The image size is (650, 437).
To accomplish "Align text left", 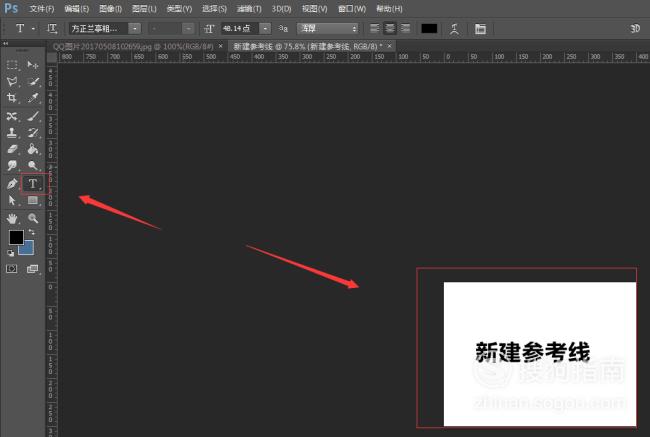I will (x=374, y=28).
